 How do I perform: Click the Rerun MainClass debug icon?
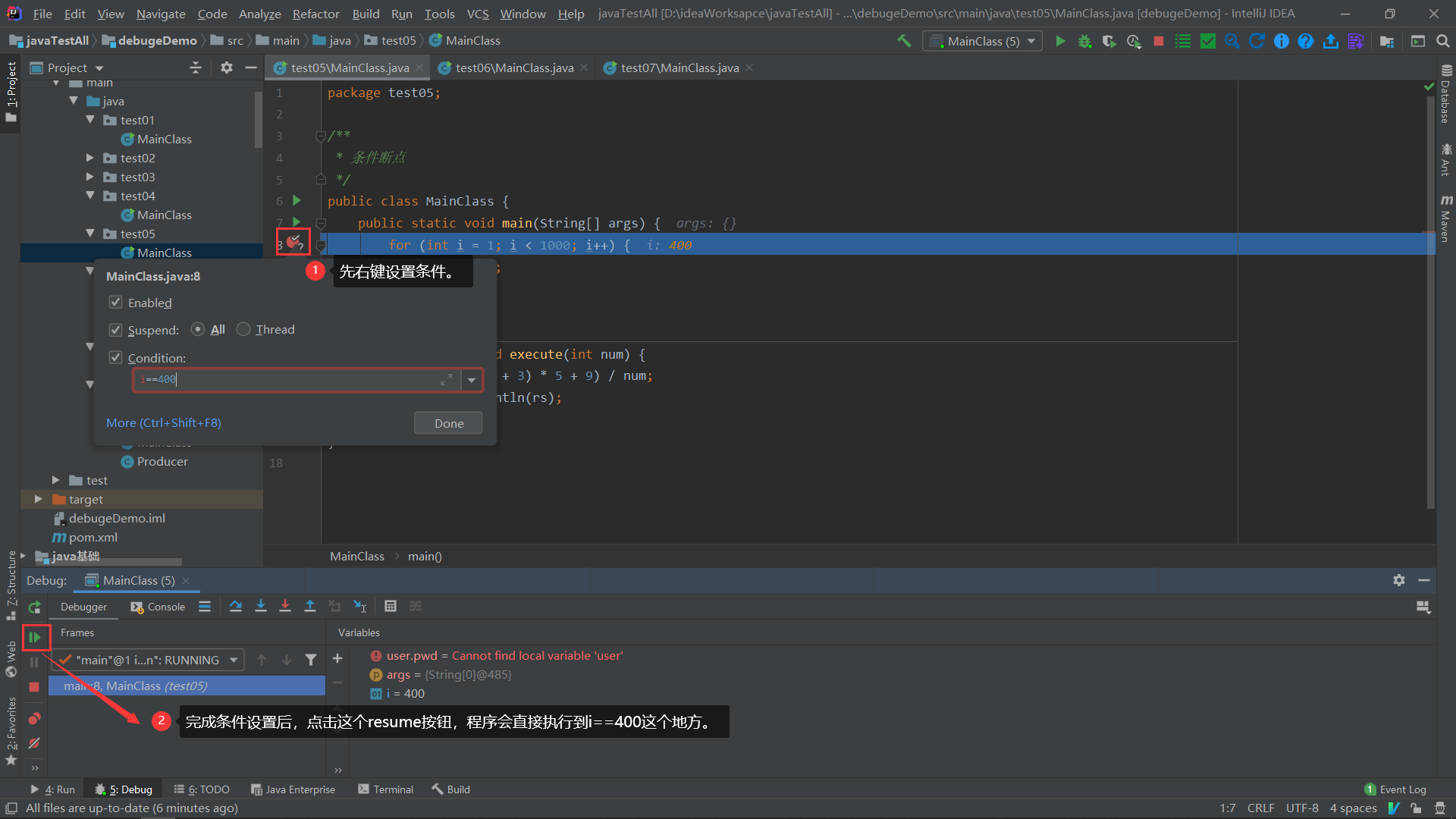pyautogui.click(x=34, y=607)
